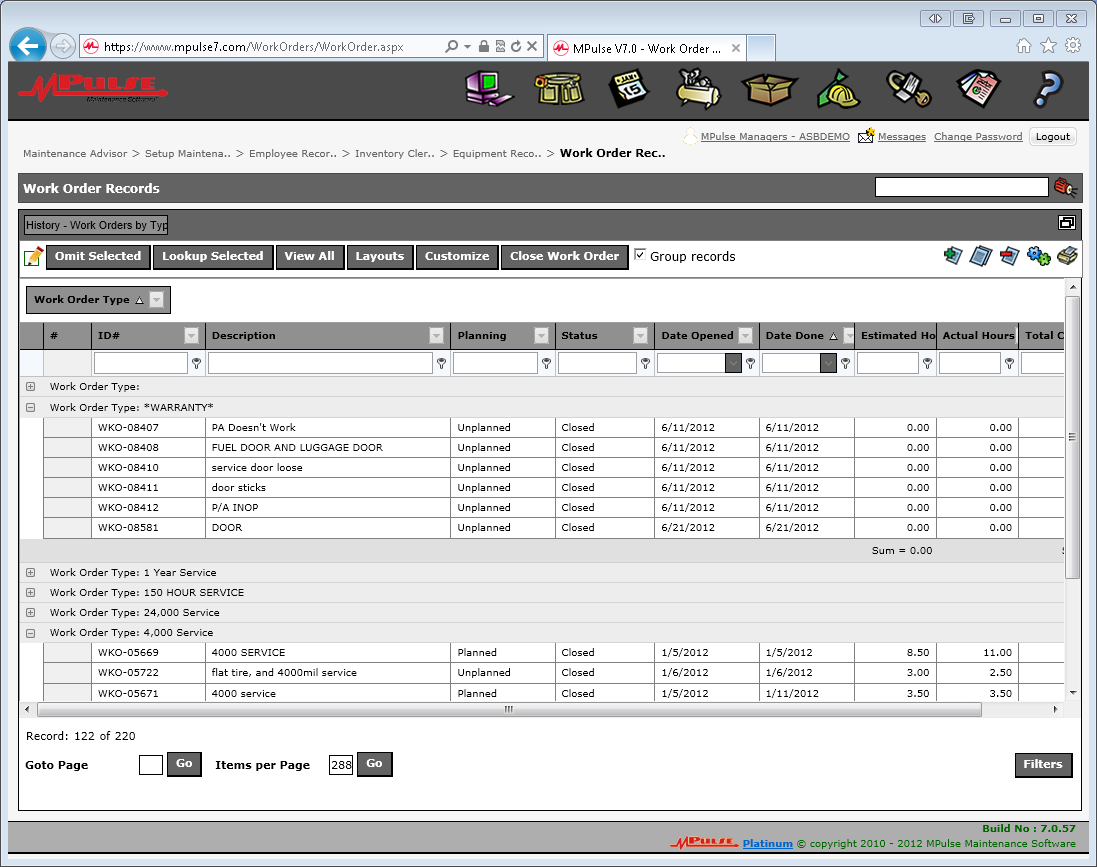Image resolution: width=1097 pixels, height=867 pixels.
Task: Open record options gears icon
Action: pos(1038,255)
